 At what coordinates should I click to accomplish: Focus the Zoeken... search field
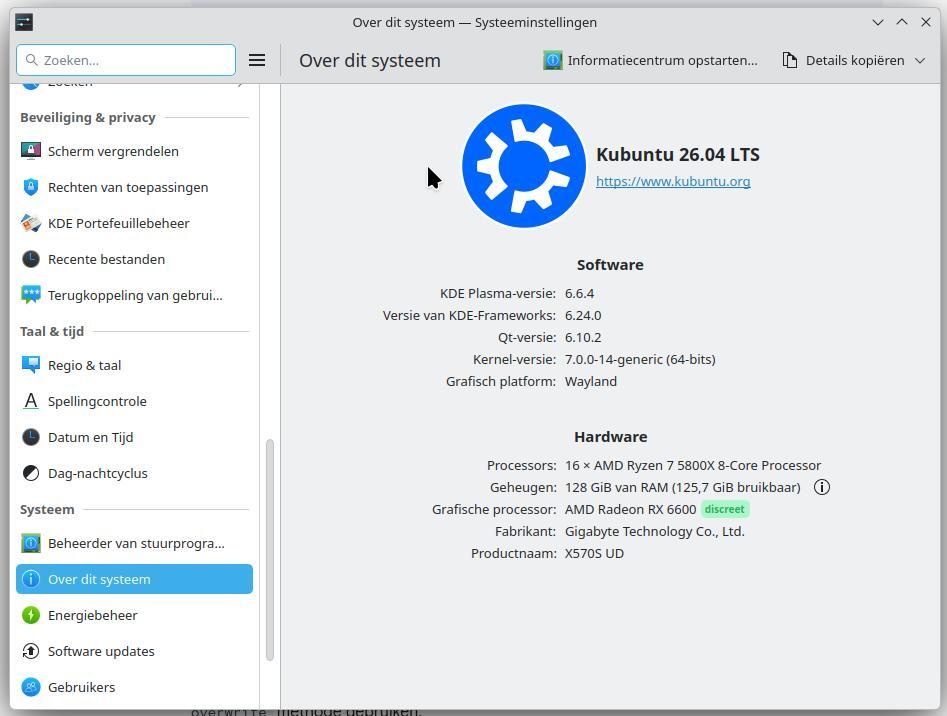point(126,60)
